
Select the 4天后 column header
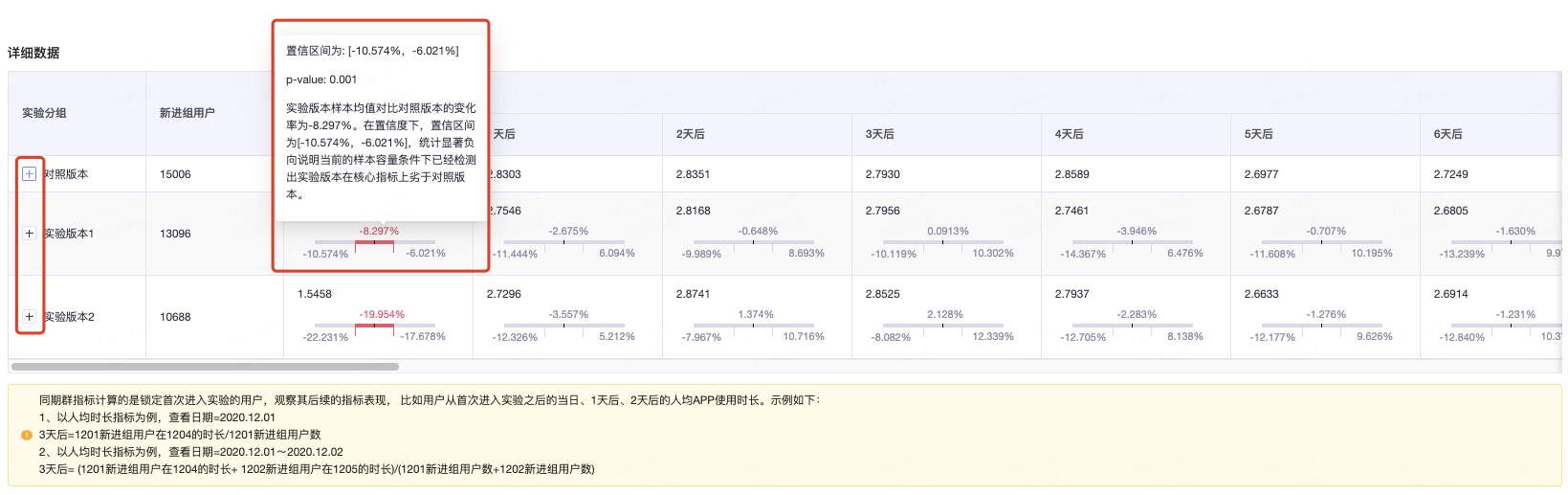click(1069, 134)
